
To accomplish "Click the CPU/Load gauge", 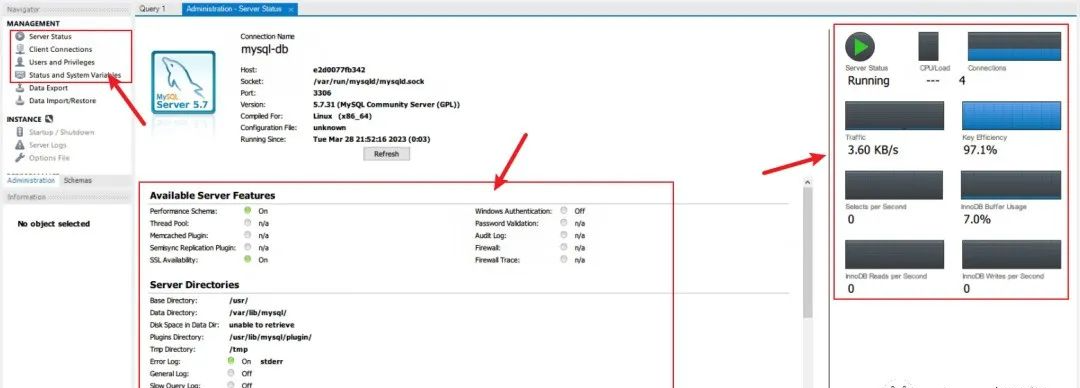I will 928,47.
